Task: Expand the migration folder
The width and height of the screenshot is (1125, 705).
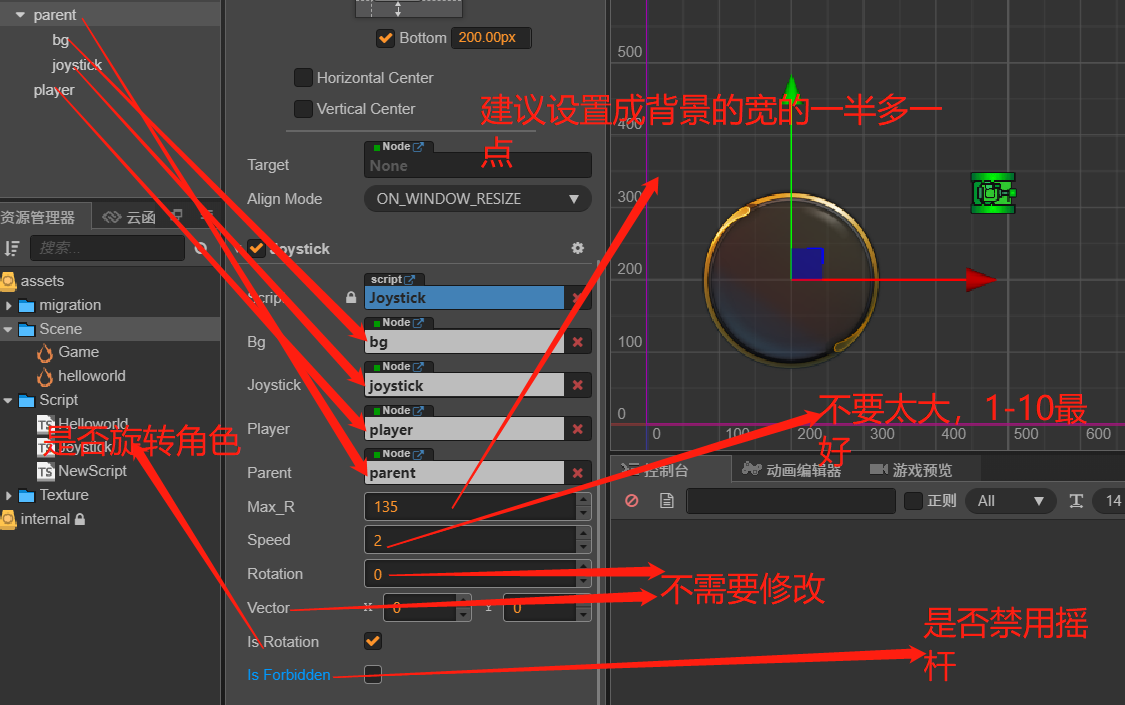Action: point(8,306)
